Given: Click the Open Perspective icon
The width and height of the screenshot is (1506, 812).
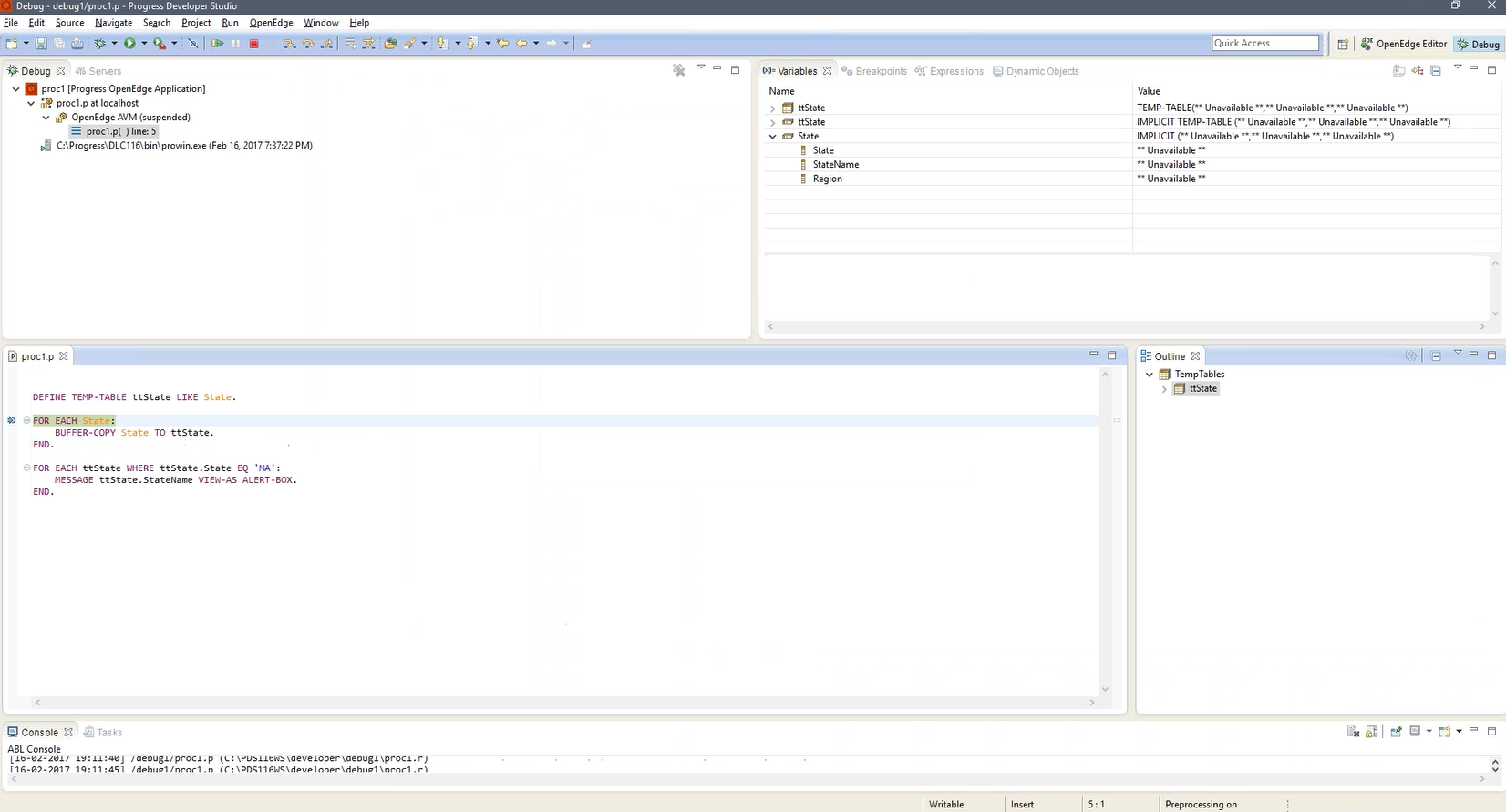Looking at the screenshot, I should tap(1343, 44).
